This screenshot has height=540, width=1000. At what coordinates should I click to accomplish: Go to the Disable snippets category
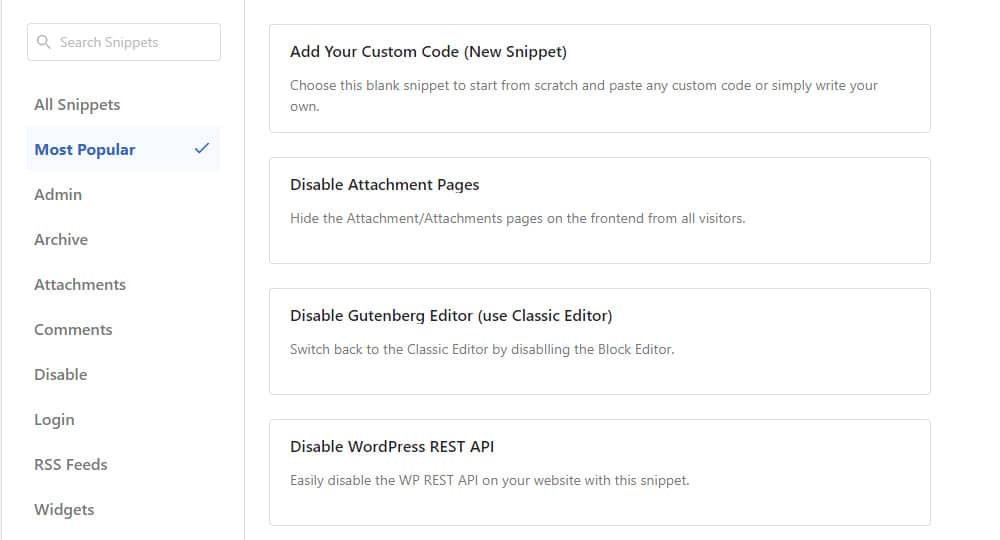click(x=61, y=374)
